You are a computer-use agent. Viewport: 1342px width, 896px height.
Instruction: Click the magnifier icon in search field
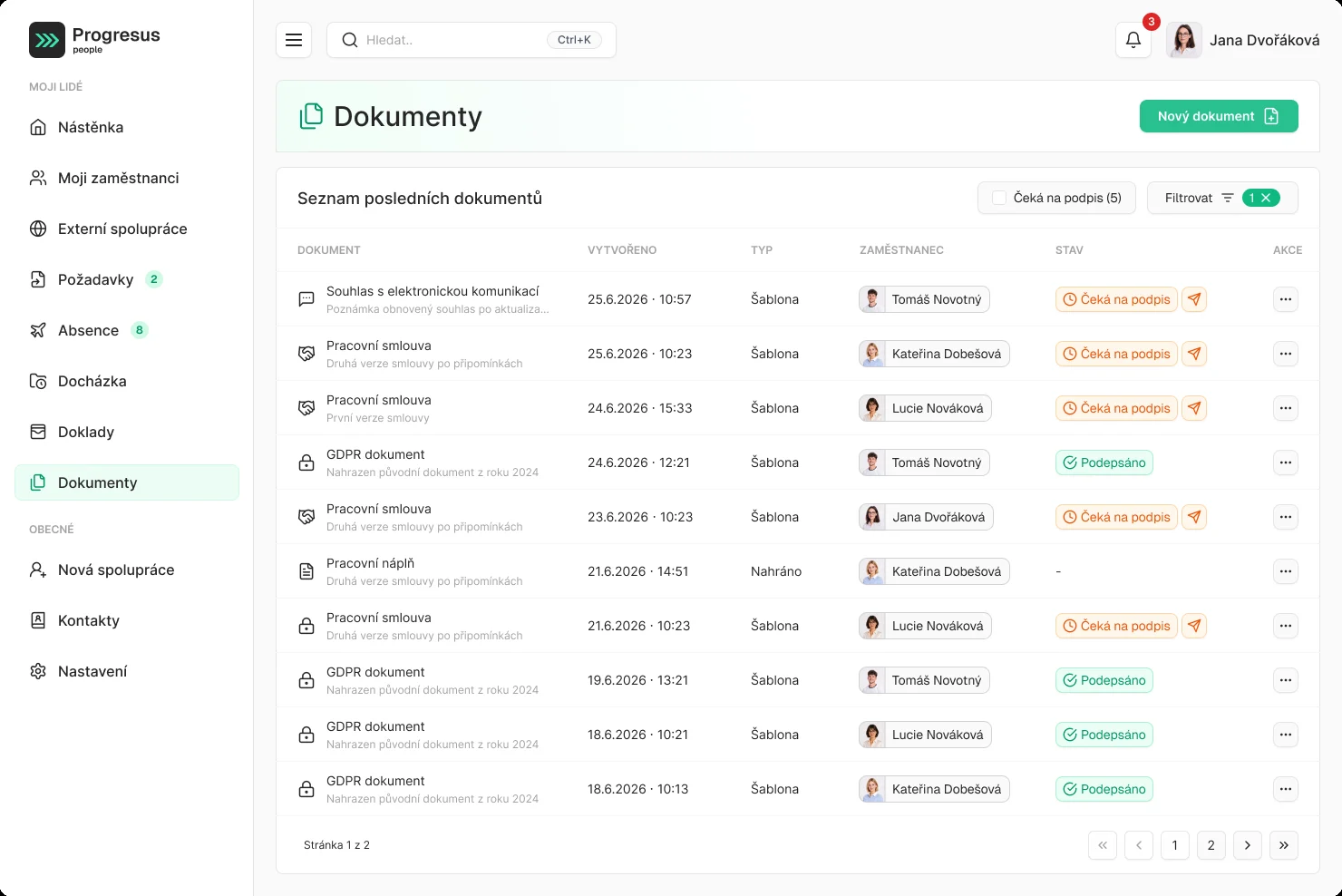(x=349, y=40)
